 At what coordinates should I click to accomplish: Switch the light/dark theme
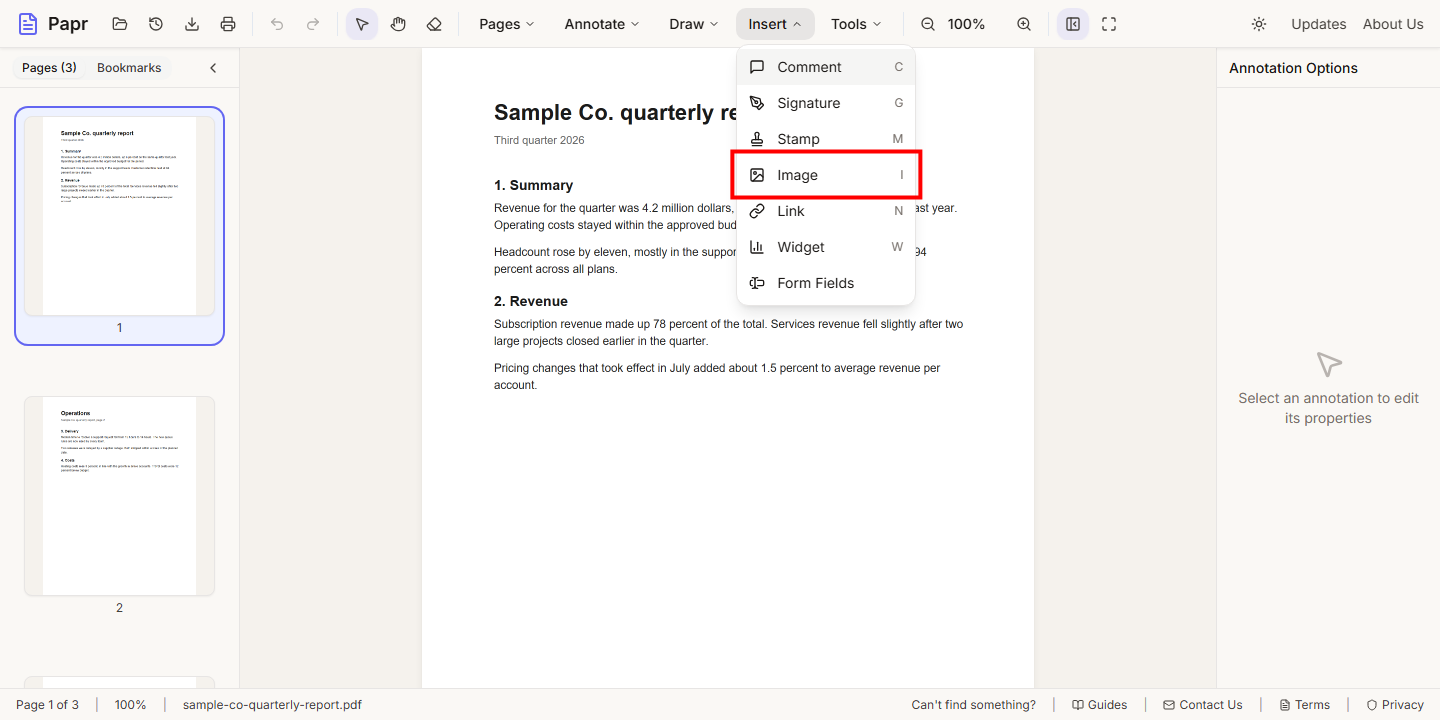1259,24
